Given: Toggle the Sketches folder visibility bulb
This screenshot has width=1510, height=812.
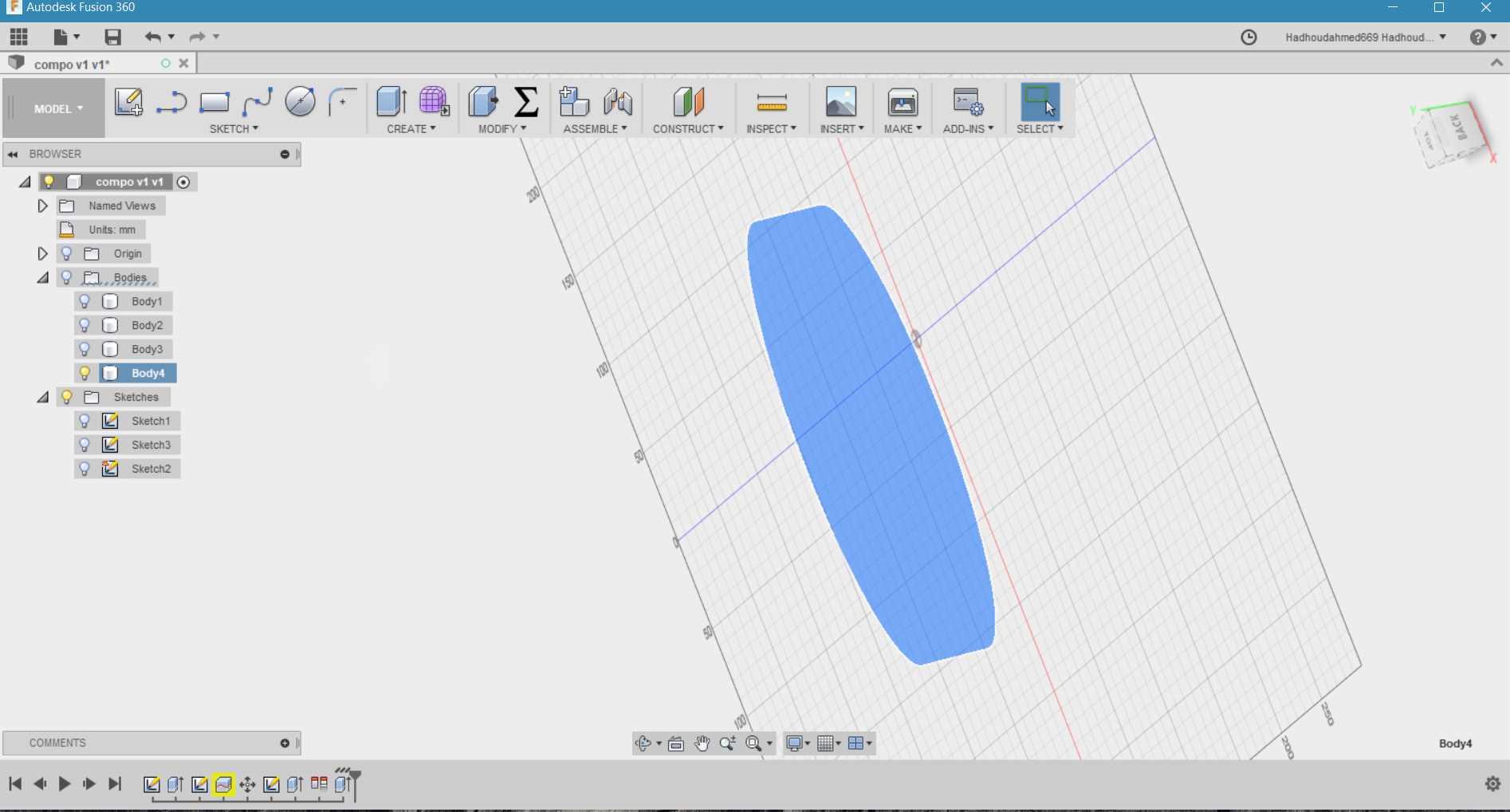Looking at the screenshot, I should 67,397.
